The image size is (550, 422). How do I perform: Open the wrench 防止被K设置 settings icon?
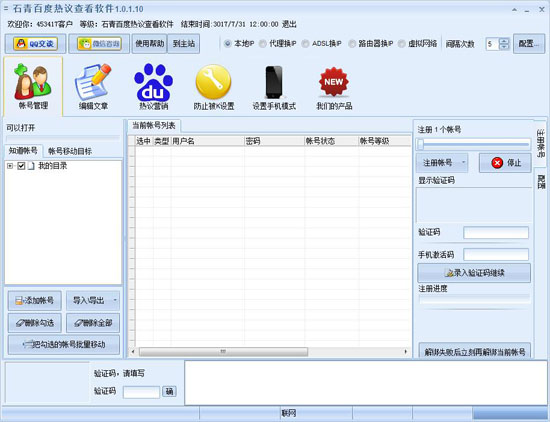click(214, 86)
